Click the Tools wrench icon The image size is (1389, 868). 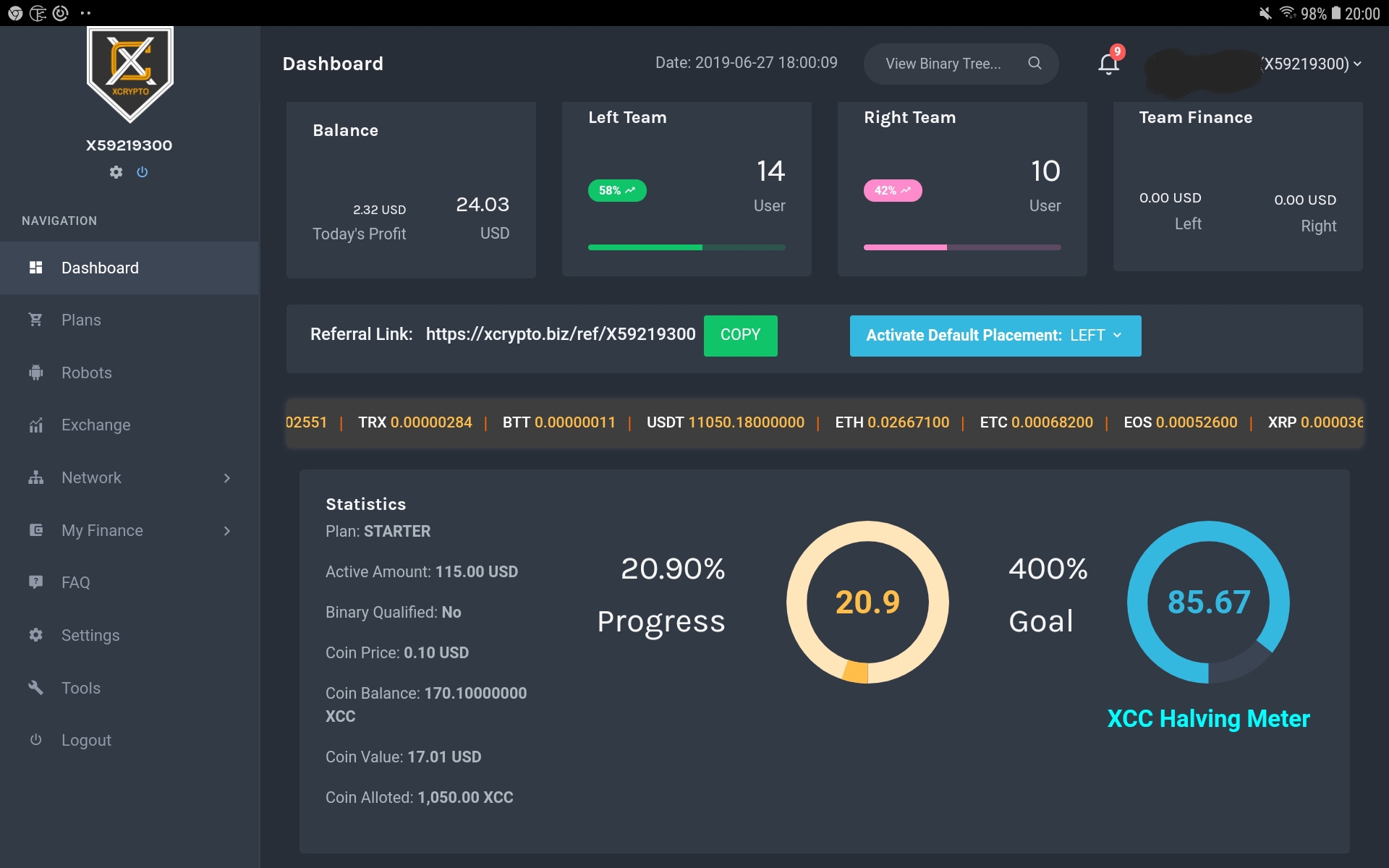pos(35,688)
